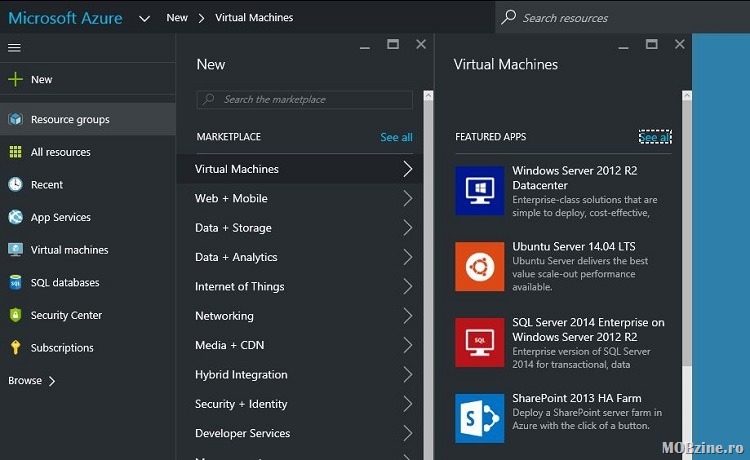Toggle the hamburger menu to collapse sidebar
Screen dimensions: 750x460
pyautogui.click(x=14, y=47)
